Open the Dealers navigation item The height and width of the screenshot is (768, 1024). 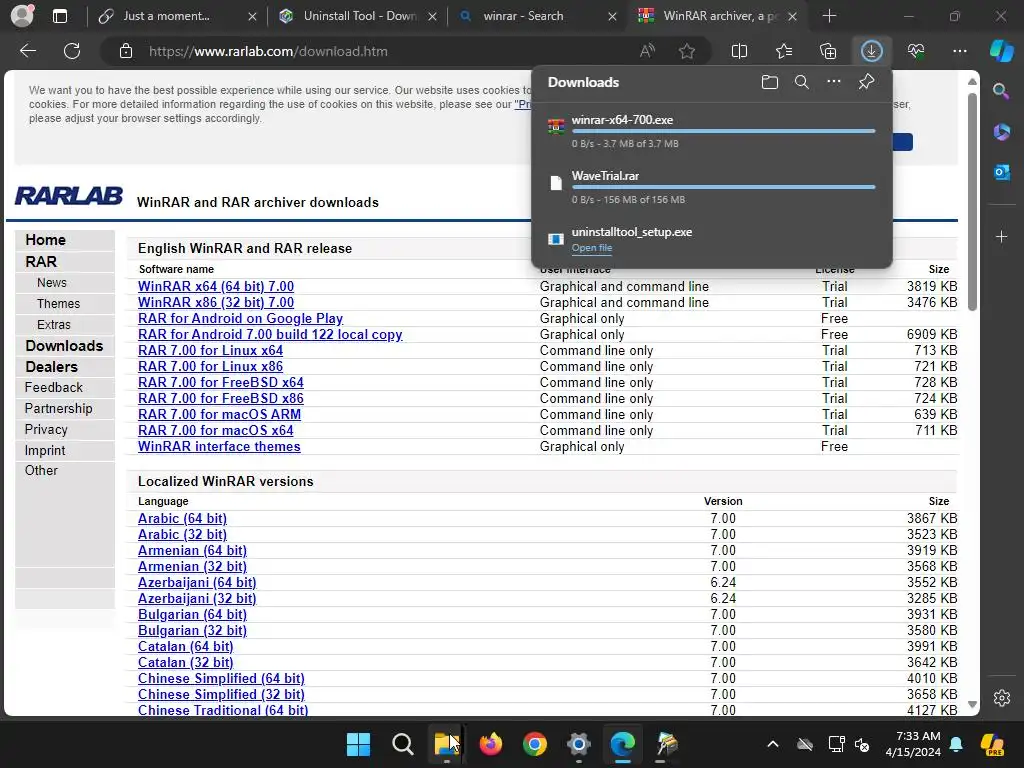pyautogui.click(x=51, y=366)
